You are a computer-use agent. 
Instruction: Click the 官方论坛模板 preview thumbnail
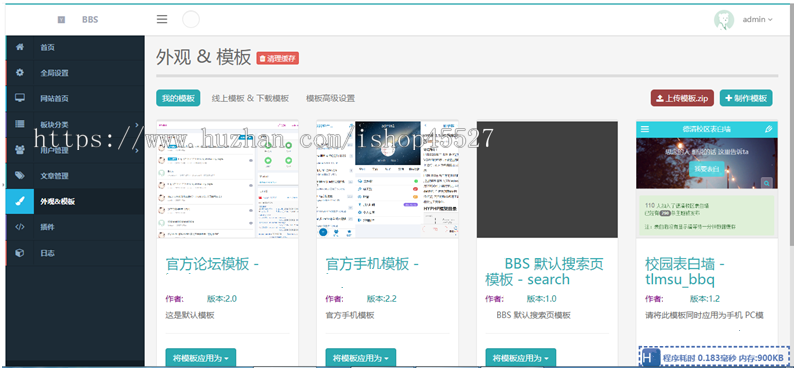point(227,179)
